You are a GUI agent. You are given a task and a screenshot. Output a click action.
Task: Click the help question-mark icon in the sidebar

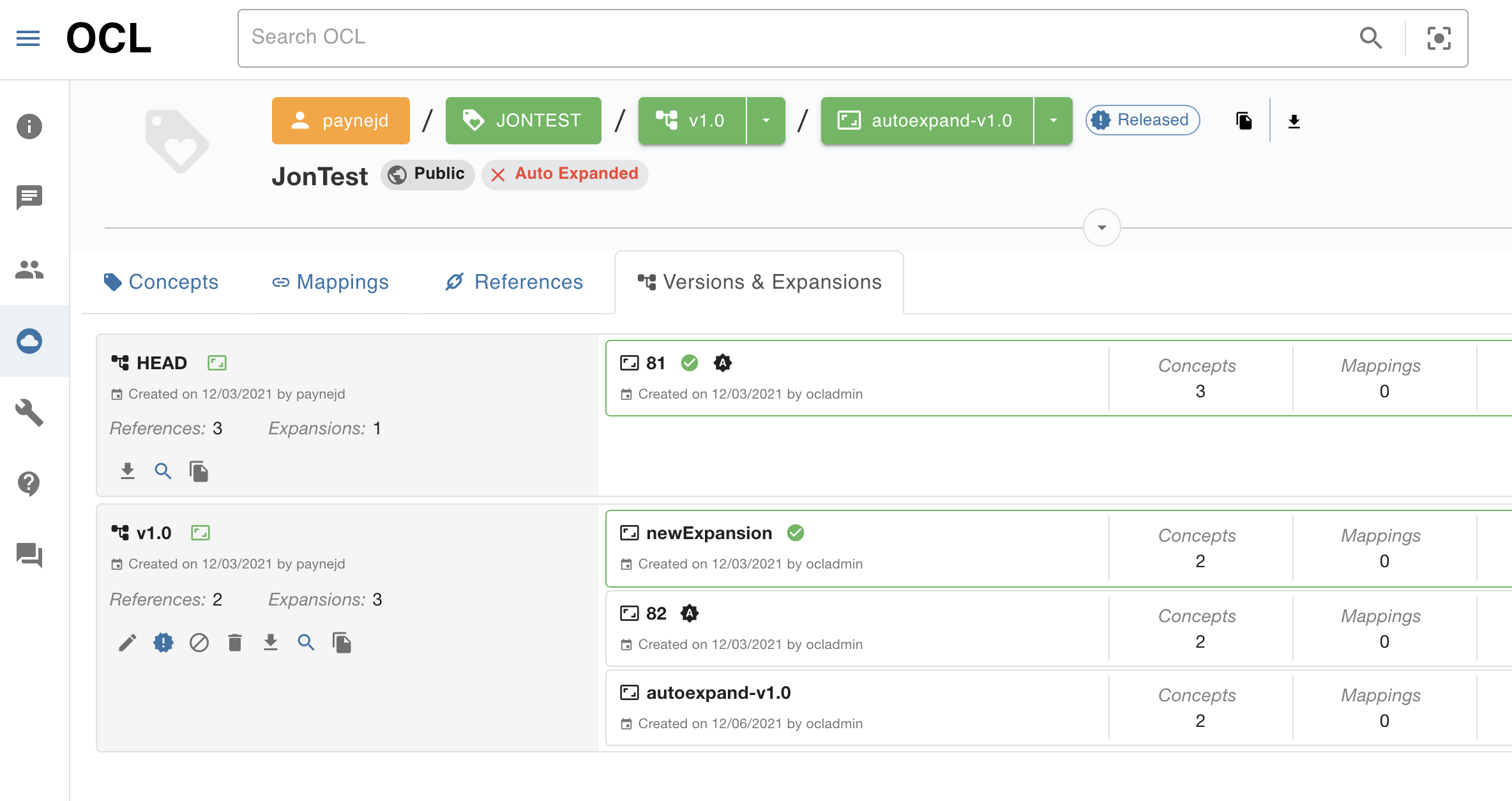[29, 484]
